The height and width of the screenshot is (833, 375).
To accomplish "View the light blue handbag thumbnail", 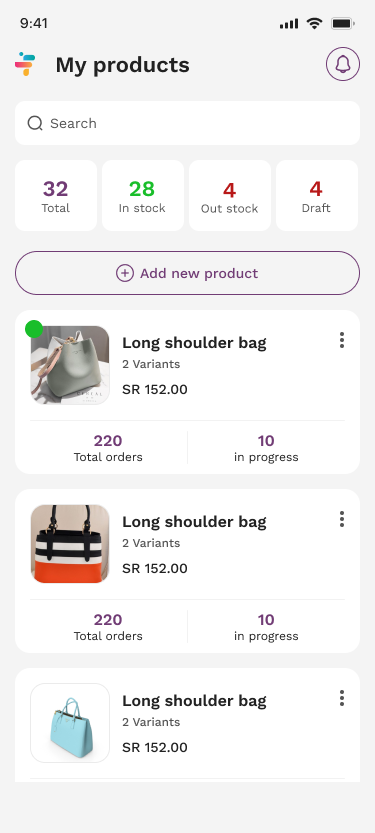I will pos(70,723).
